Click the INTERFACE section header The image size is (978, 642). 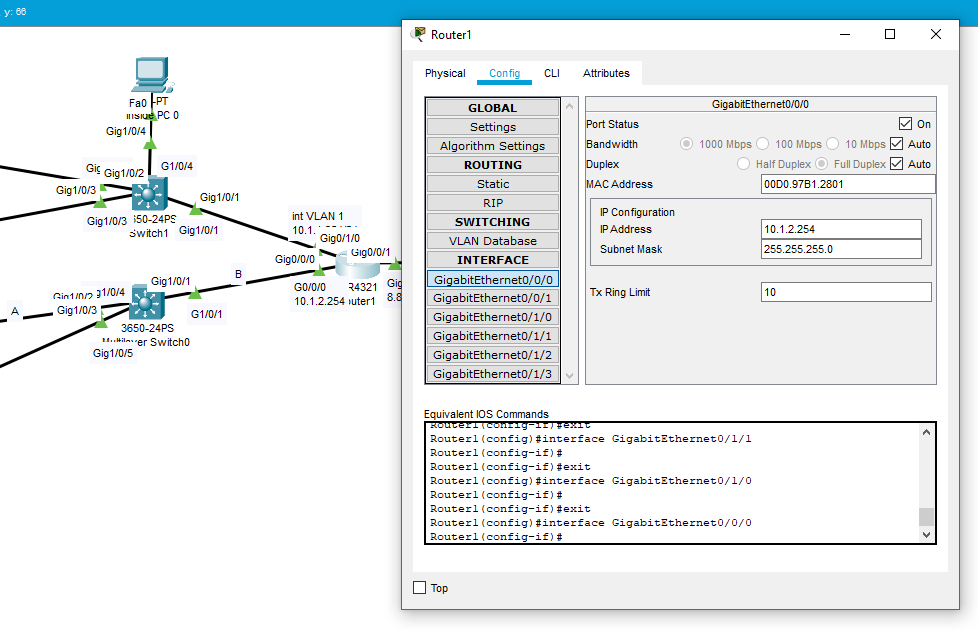pyautogui.click(x=493, y=260)
